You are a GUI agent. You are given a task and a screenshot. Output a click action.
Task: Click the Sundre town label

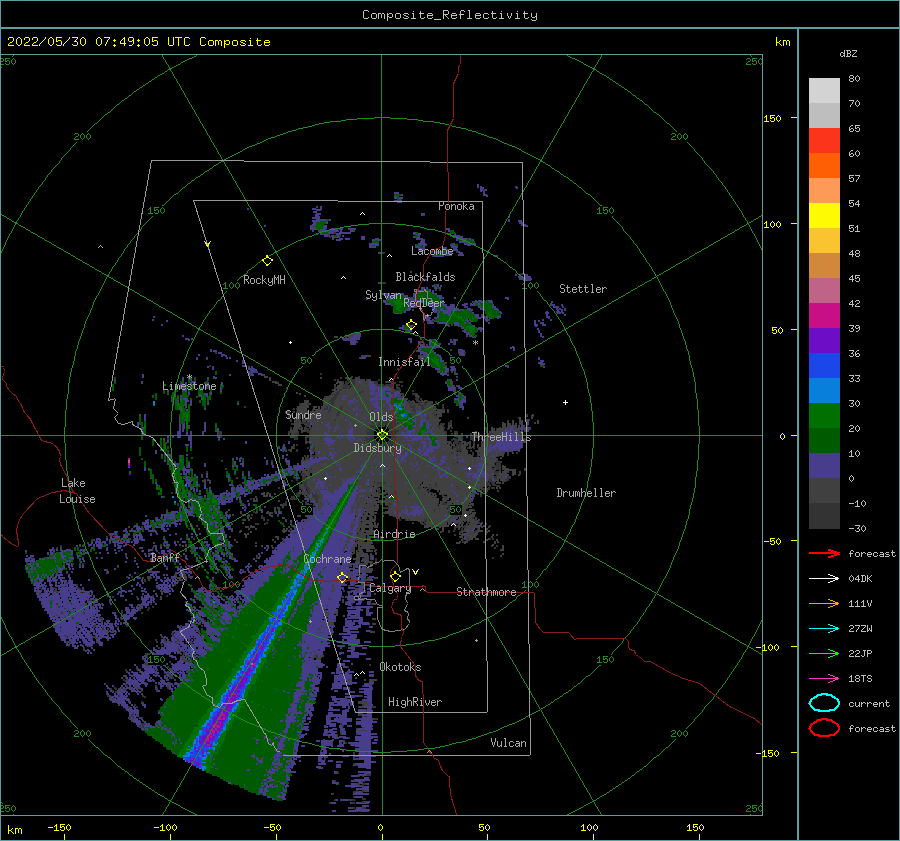pos(304,414)
